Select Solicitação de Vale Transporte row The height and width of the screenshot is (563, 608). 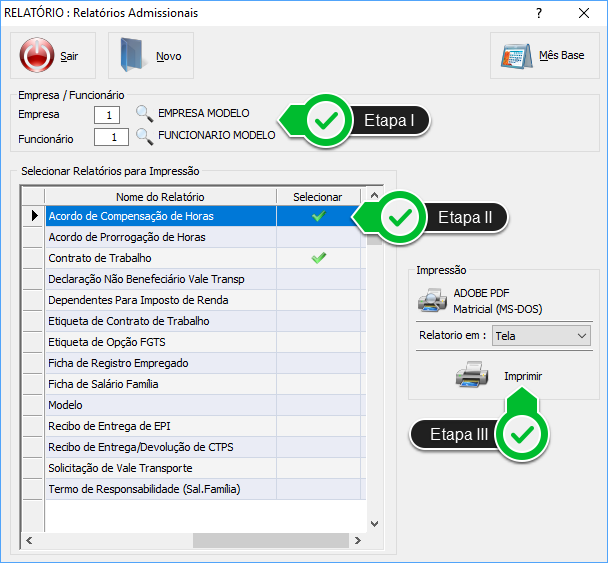coord(160,468)
